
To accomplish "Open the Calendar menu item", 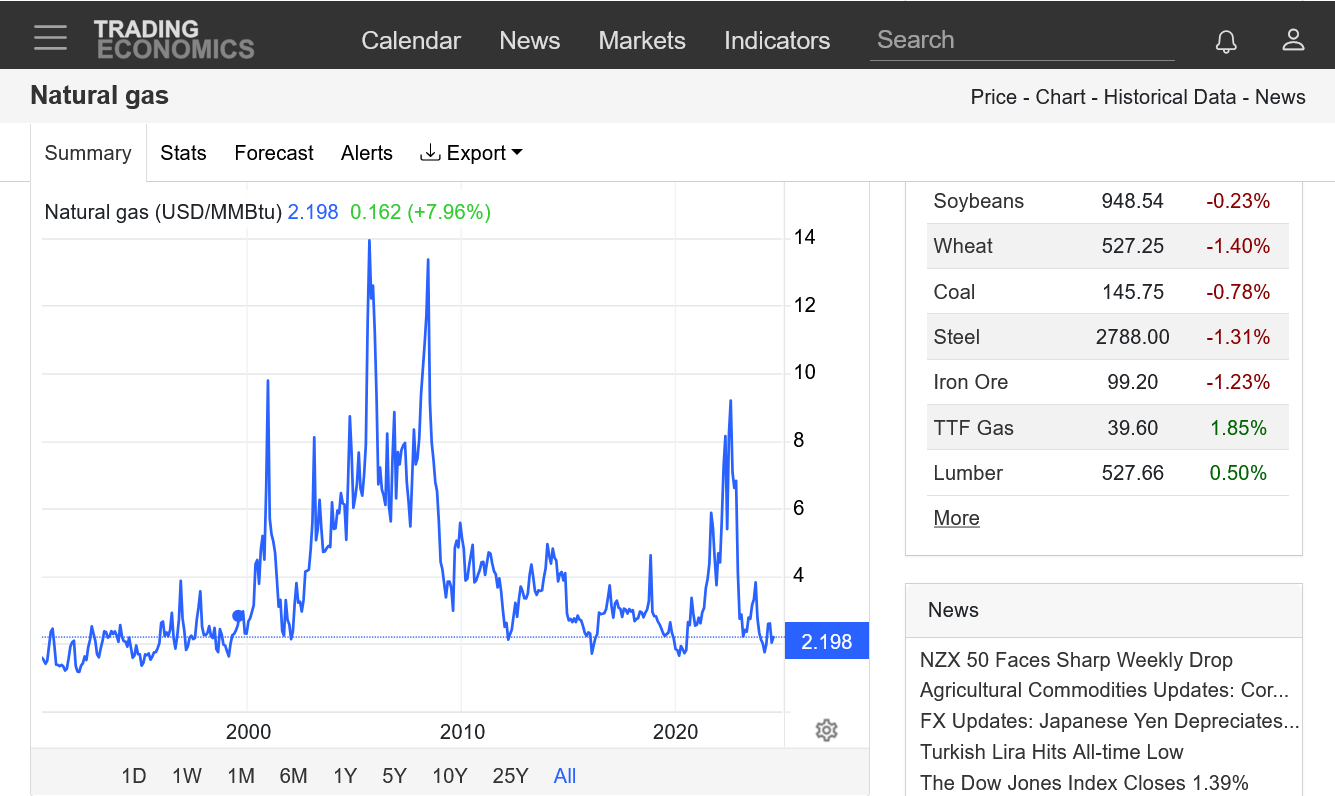I will [410, 40].
